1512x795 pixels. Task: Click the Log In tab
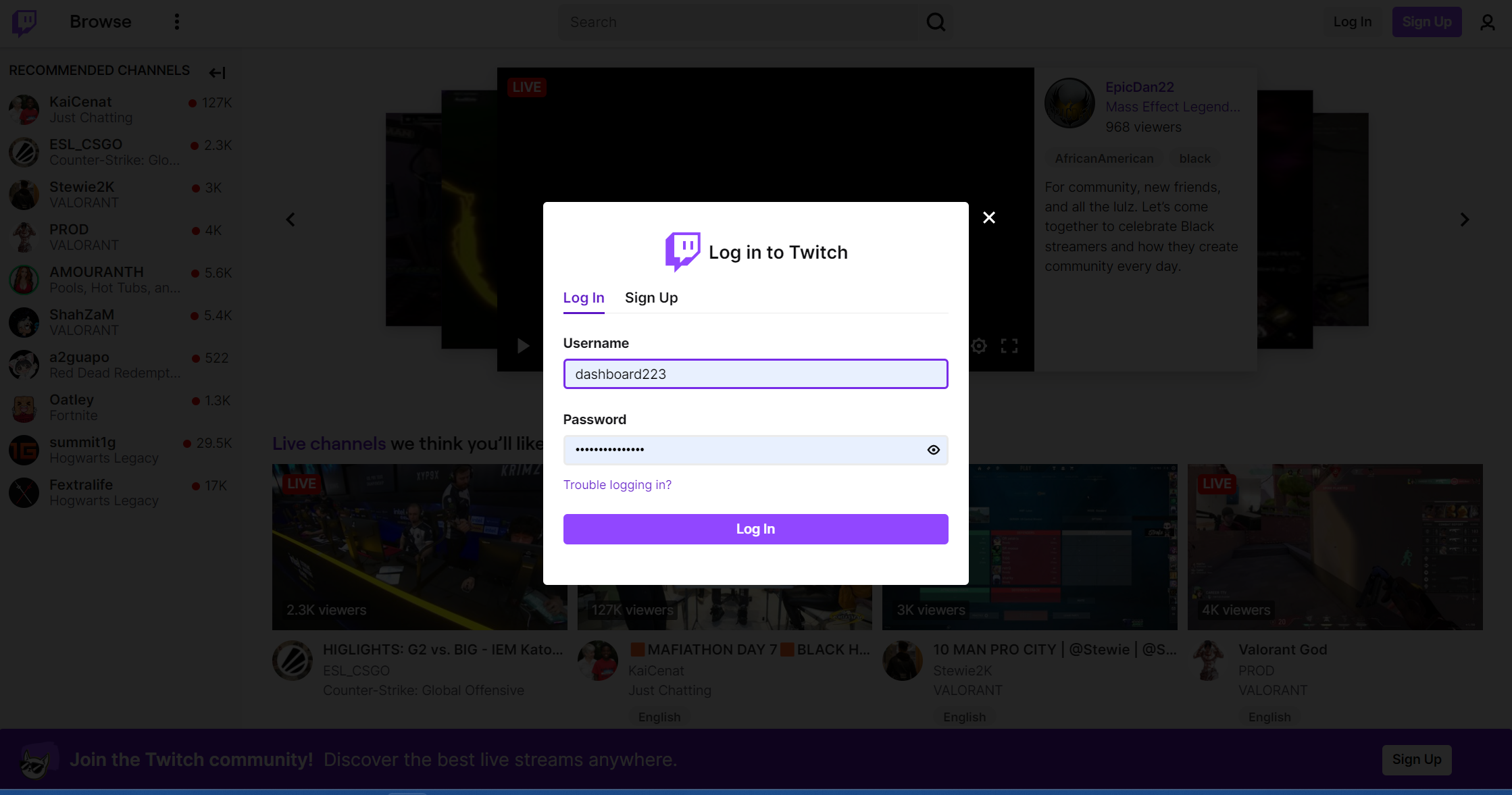584,298
